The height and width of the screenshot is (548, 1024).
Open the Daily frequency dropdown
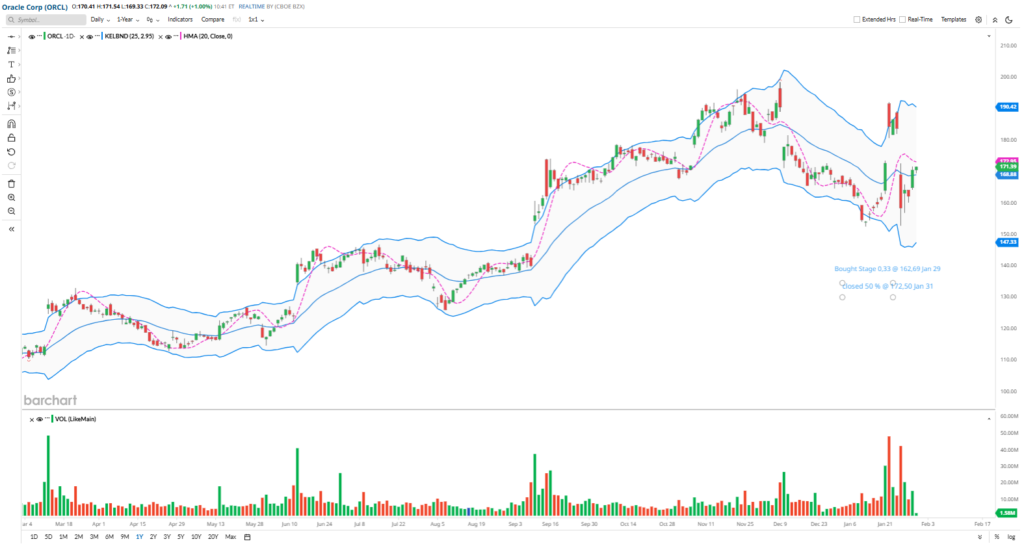pyautogui.click(x=101, y=19)
